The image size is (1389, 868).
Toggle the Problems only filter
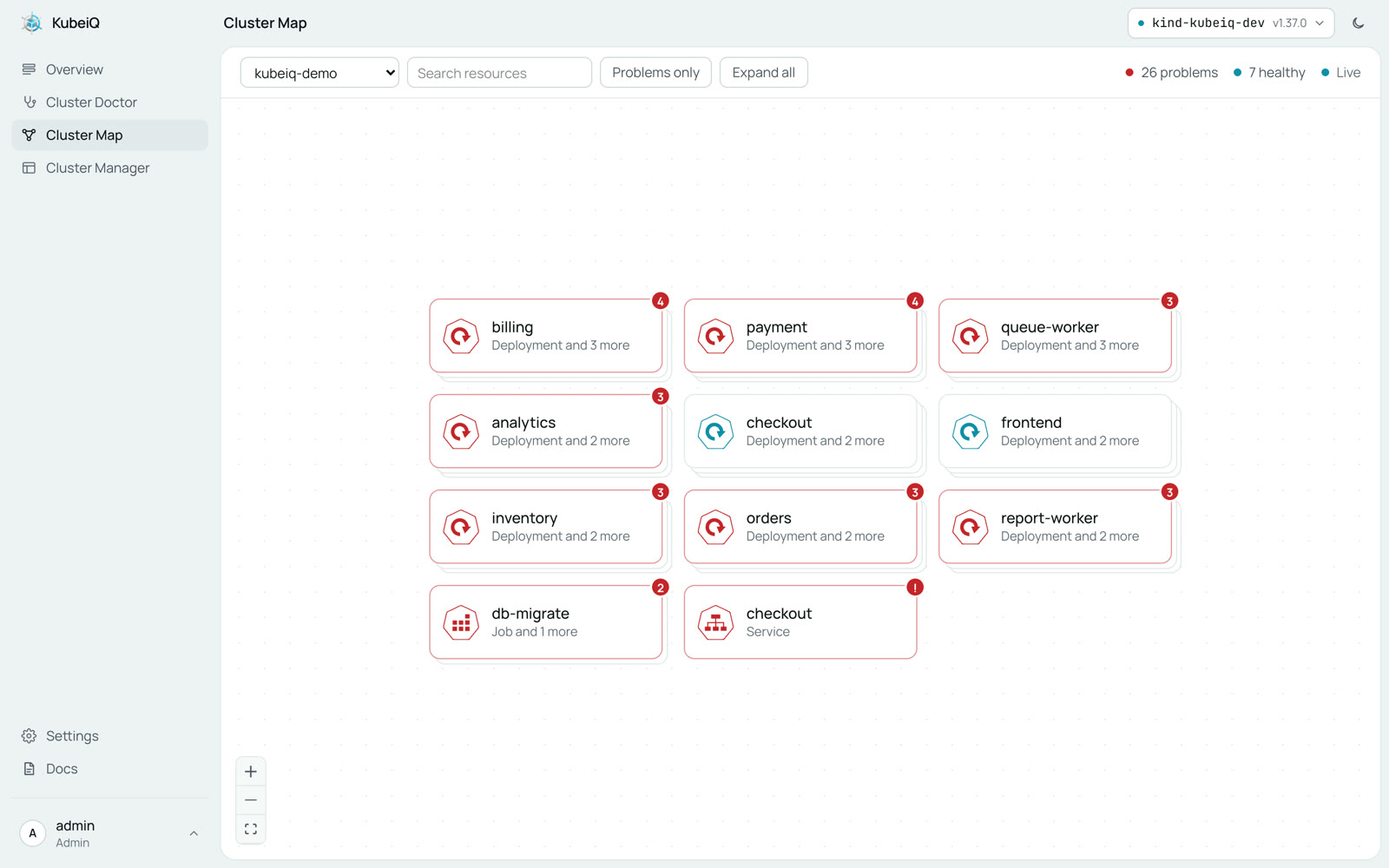[655, 73]
